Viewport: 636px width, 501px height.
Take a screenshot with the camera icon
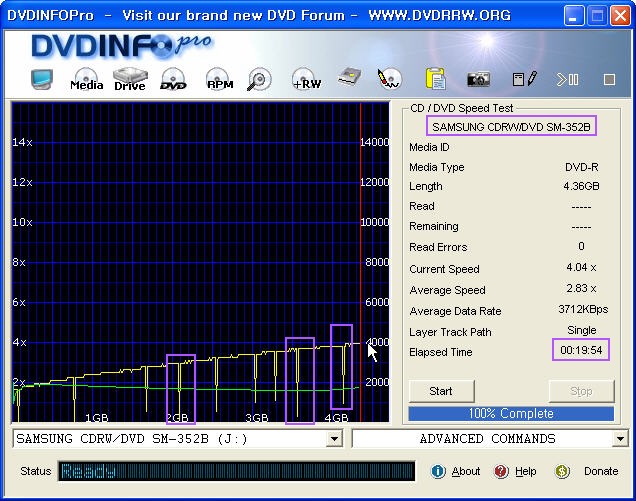tap(479, 79)
